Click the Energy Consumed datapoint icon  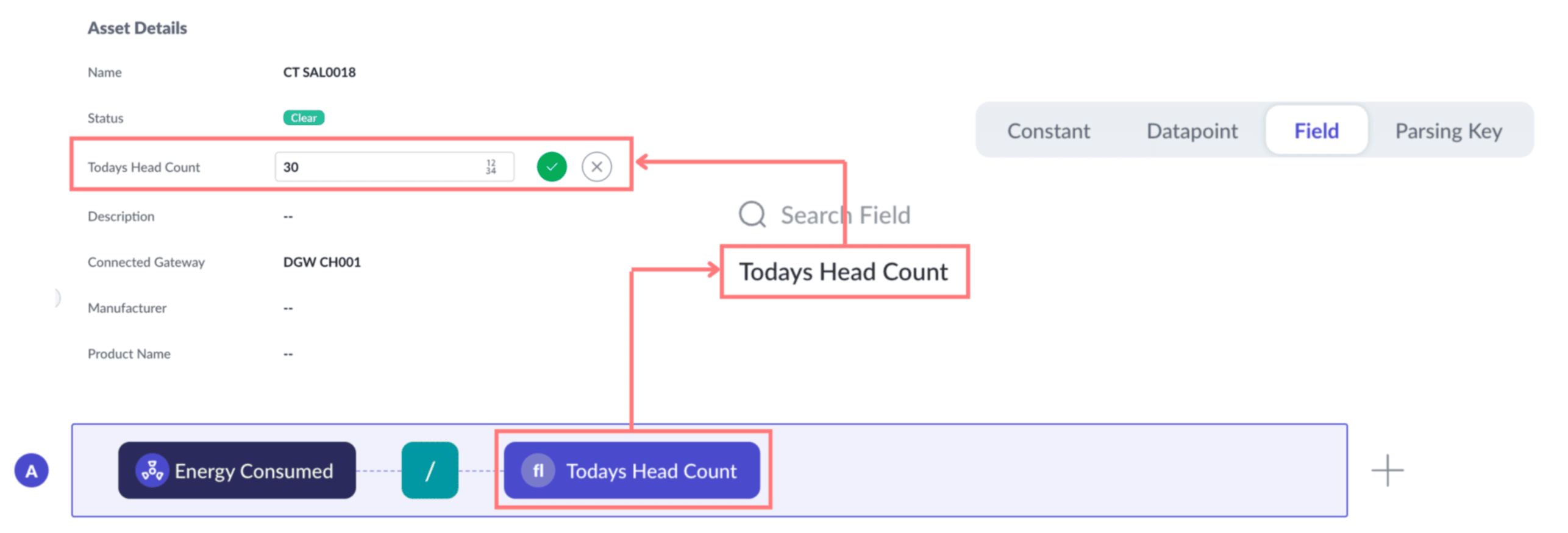(x=152, y=470)
